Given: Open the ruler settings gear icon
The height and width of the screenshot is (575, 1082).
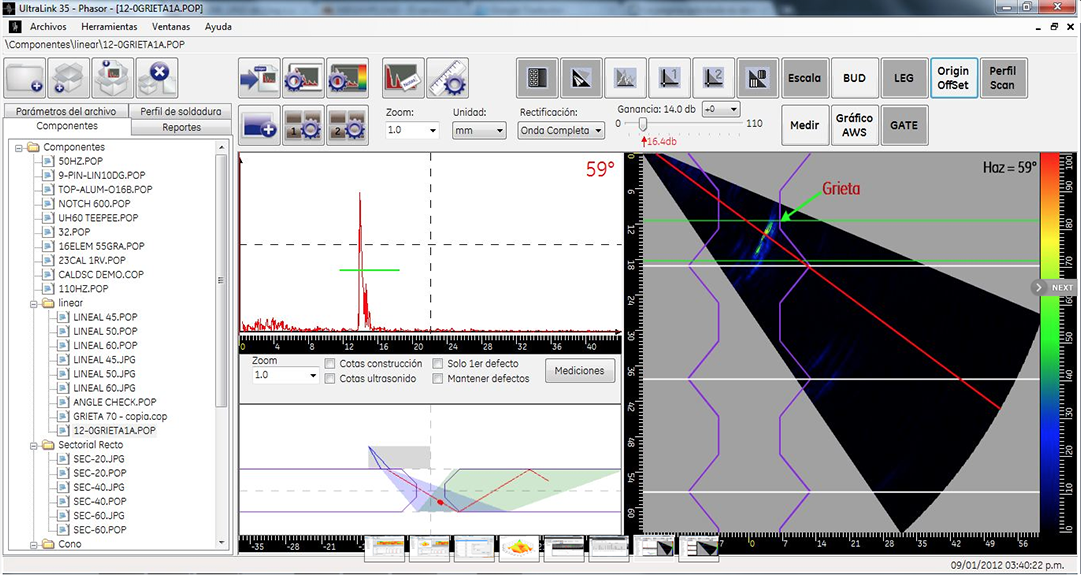Looking at the screenshot, I should (447, 78).
